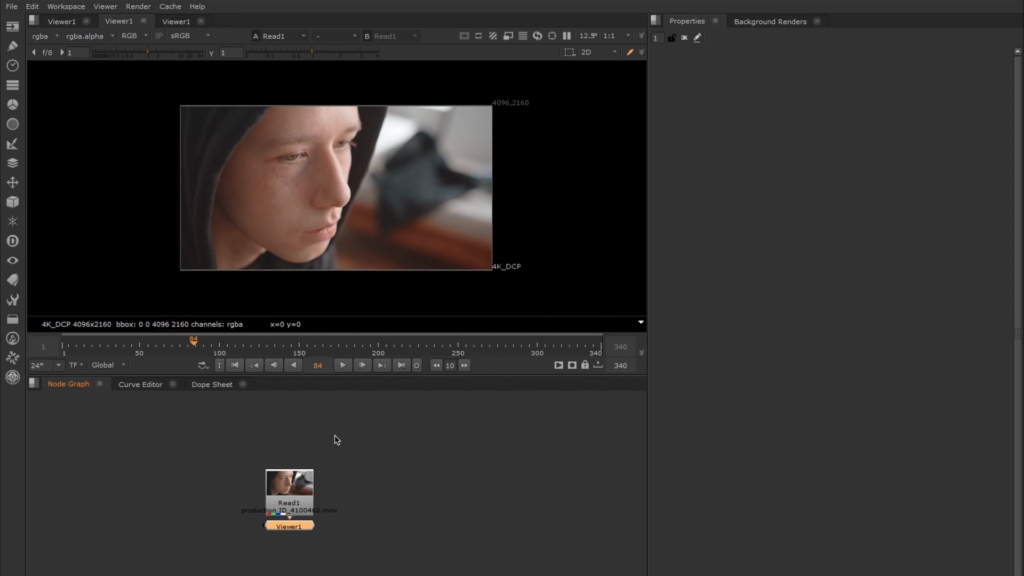The height and width of the screenshot is (576, 1024).
Task: Toggle the IP input process button
Action: [x=159, y=36]
